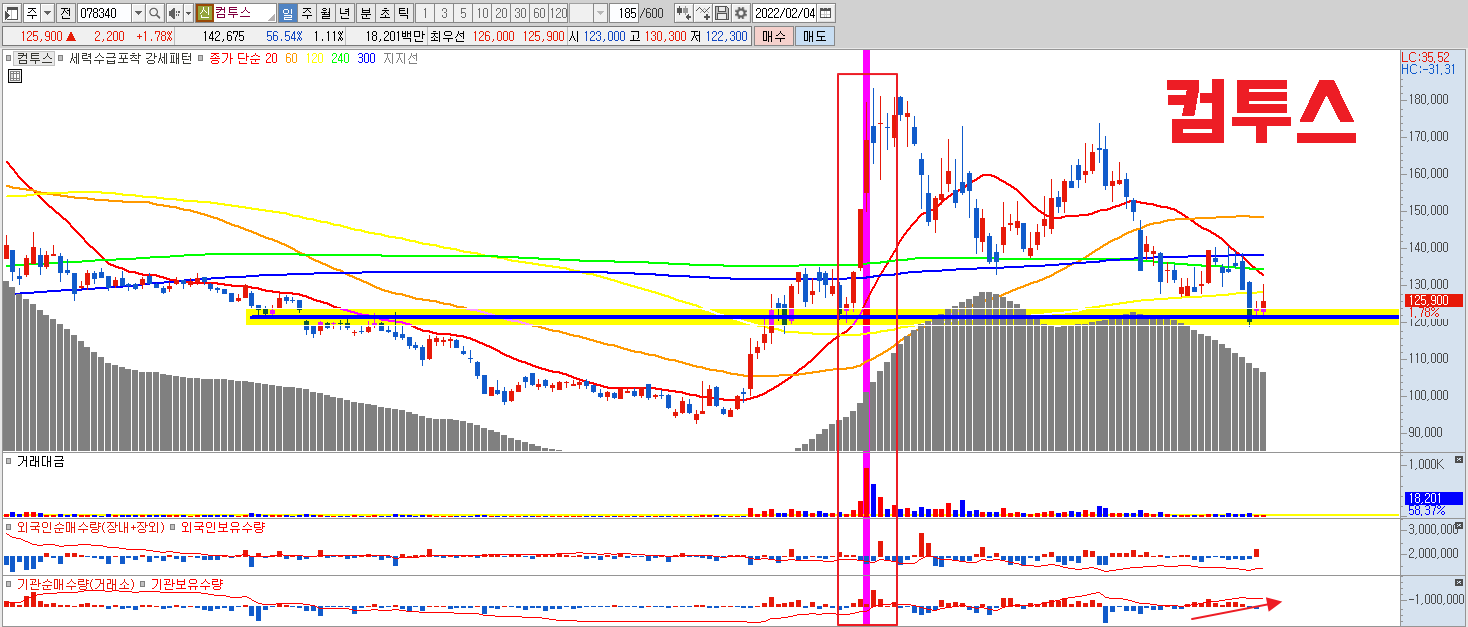Switch to 초 second chart period
Image resolution: width=1468 pixels, height=627 pixels.
point(385,13)
